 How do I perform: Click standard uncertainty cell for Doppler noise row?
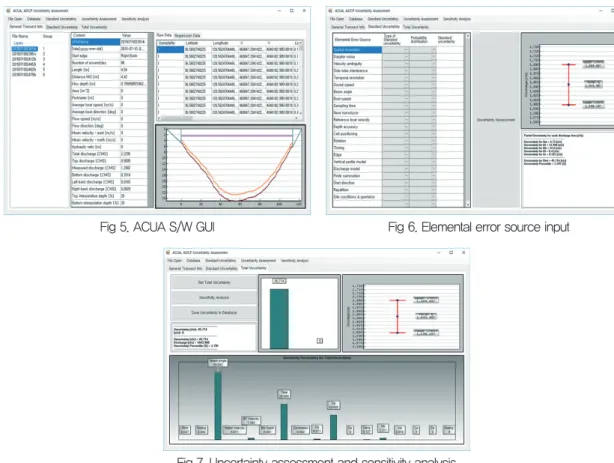[450, 57]
